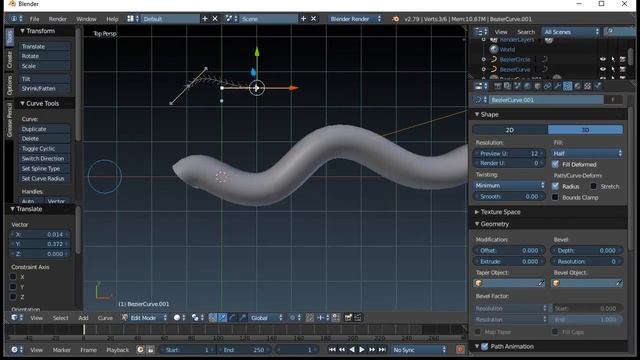
Task: Open the Render properties tab icon
Action: click(x=498, y=86)
